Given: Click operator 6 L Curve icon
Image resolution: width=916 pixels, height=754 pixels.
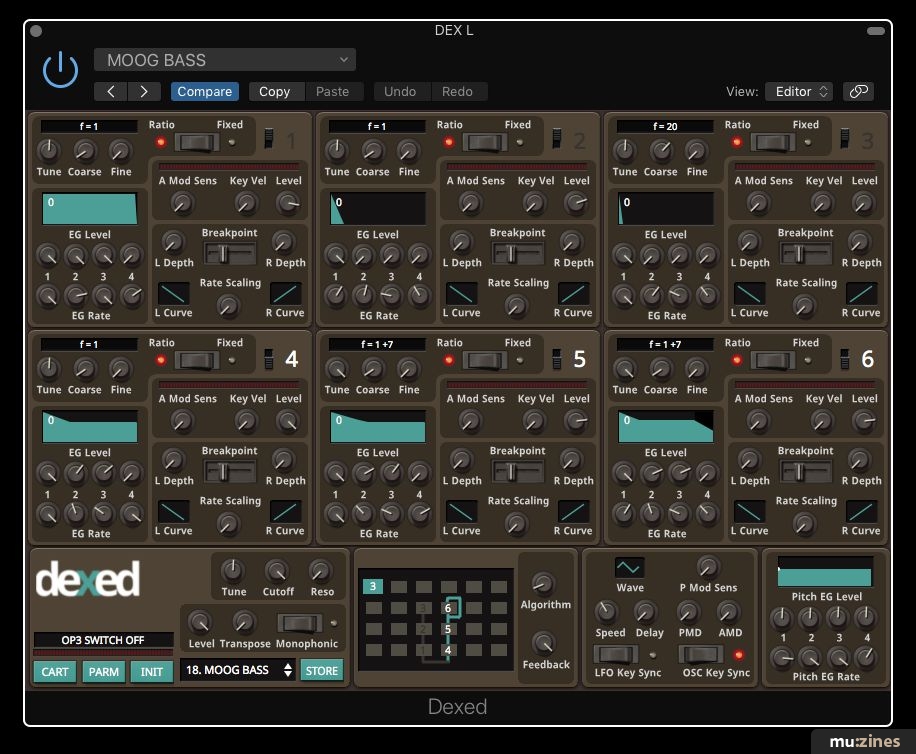Looking at the screenshot, I should 750,512.
